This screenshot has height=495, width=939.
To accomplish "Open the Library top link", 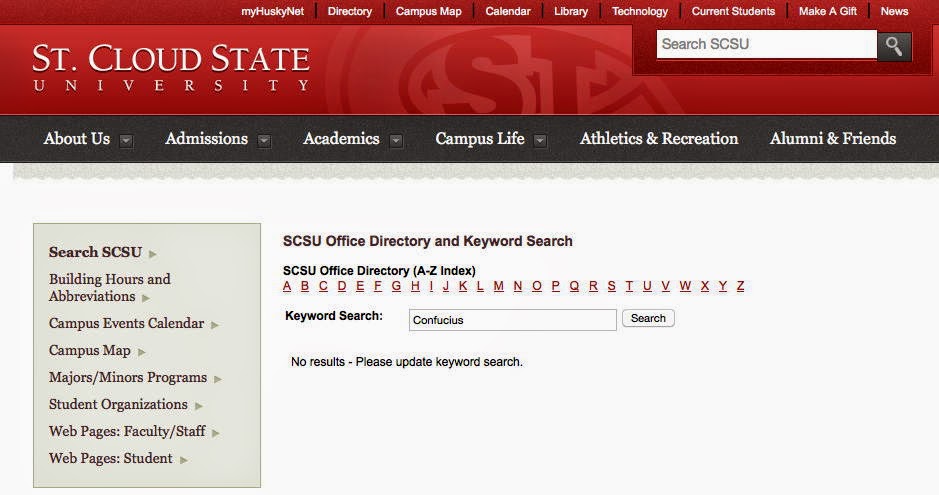I will click(571, 11).
